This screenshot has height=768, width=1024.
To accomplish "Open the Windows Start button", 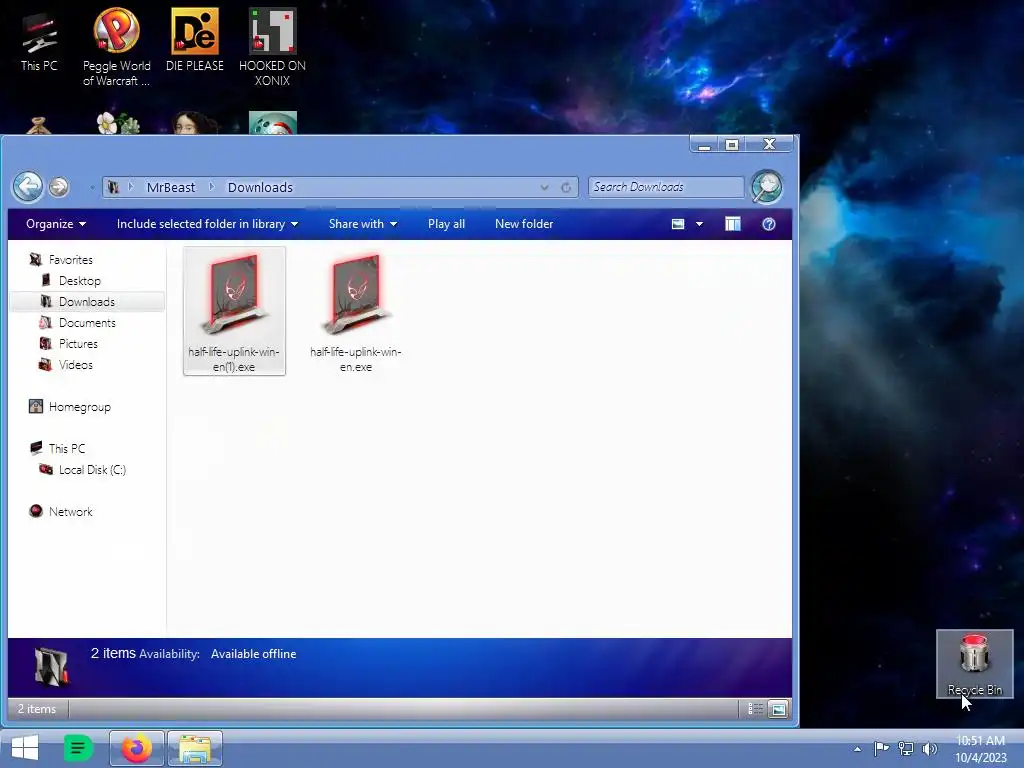I will [x=25, y=748].
